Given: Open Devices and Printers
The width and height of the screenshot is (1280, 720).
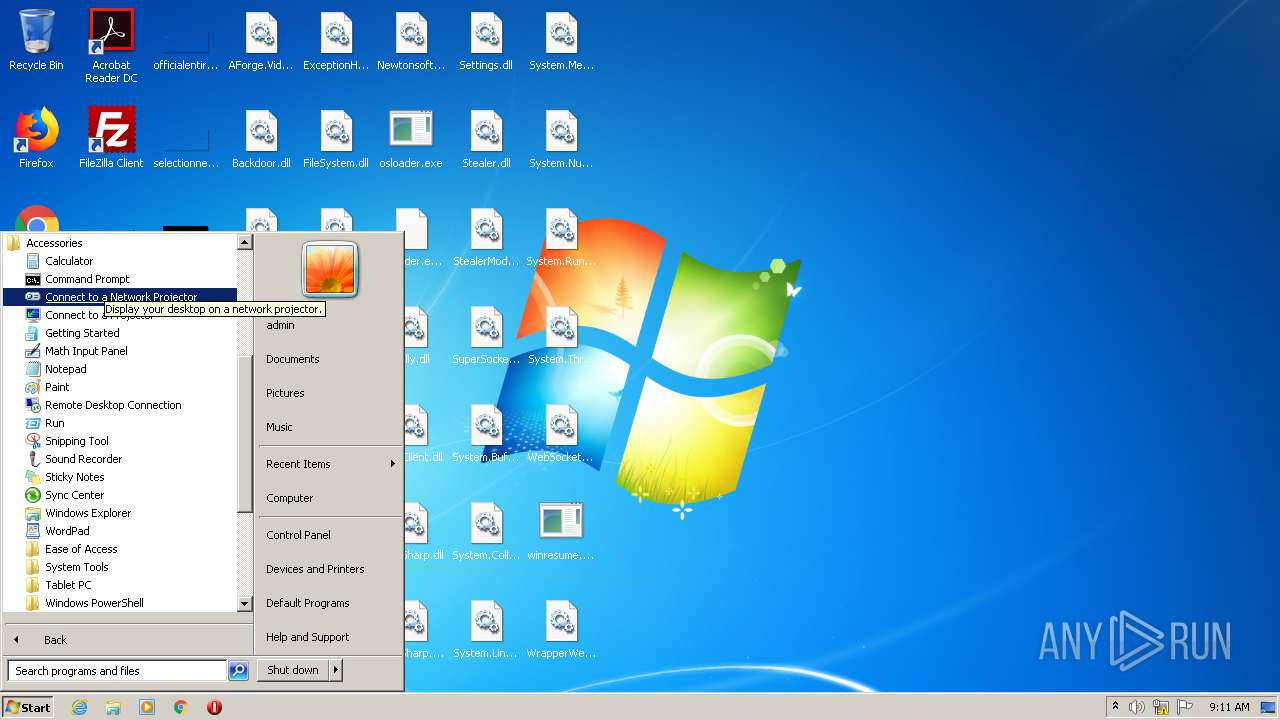Looking at the screenshot, I should pyautogui.click(x=330, y=569).
